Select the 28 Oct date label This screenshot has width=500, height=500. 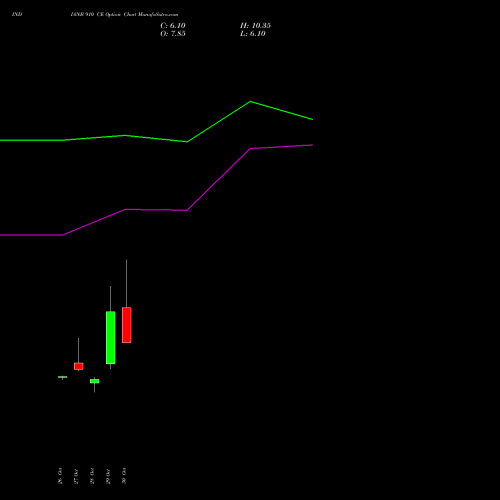pos(92,476)
